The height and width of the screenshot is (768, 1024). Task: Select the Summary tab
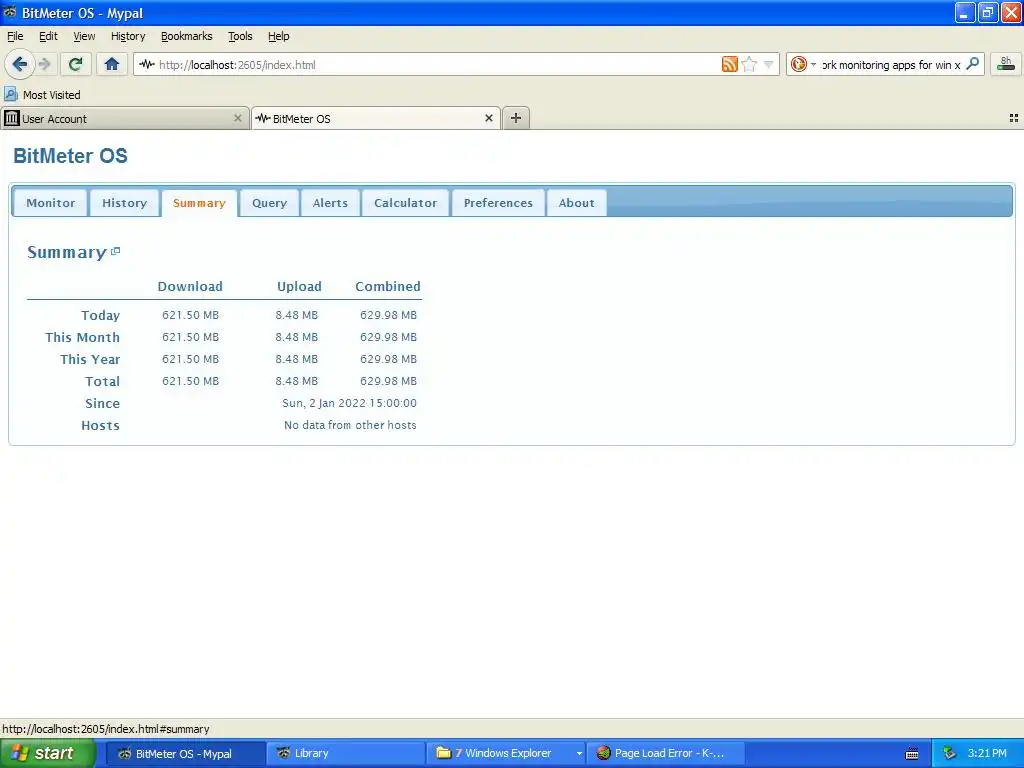click(x=199, y=202)
